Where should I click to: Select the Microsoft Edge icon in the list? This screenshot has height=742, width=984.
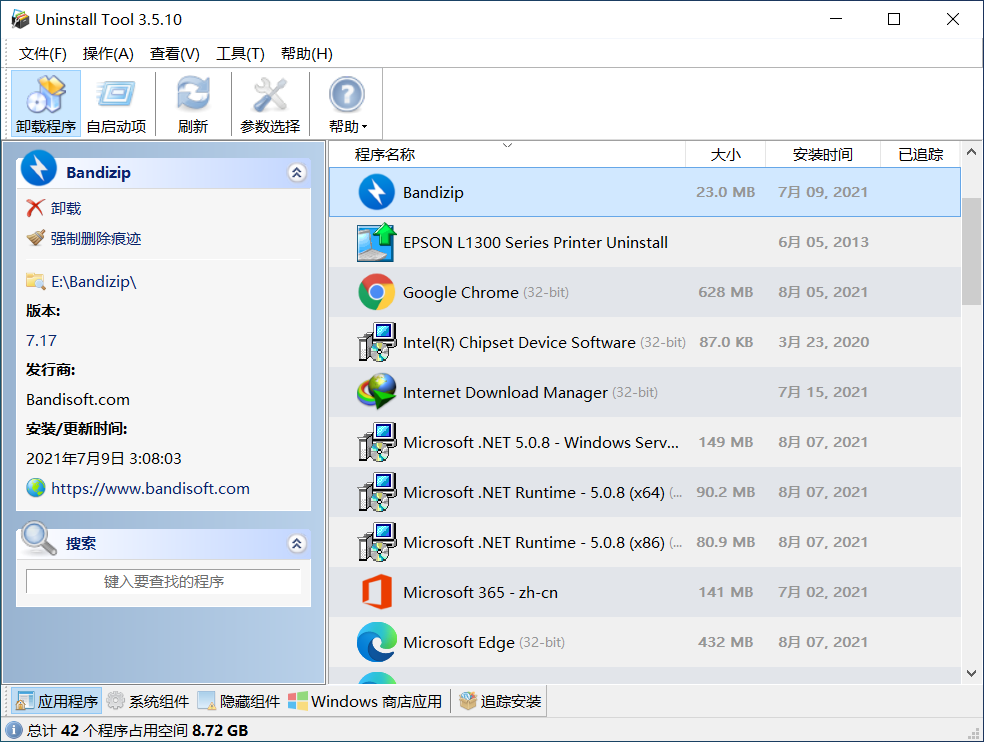377,642
